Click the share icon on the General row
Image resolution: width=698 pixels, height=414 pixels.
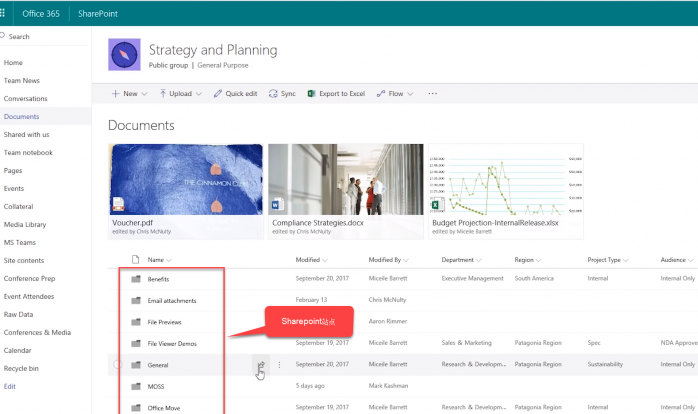pos(261,365)
